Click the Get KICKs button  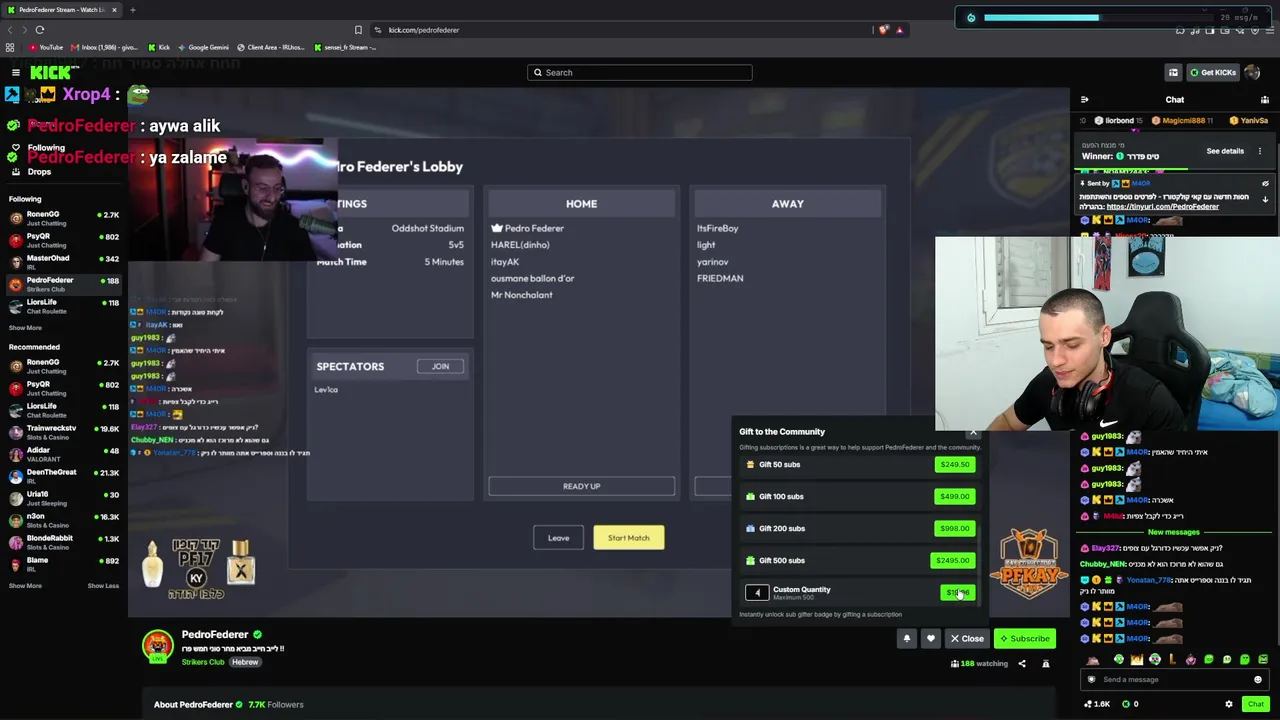[x=1213, y=72]
